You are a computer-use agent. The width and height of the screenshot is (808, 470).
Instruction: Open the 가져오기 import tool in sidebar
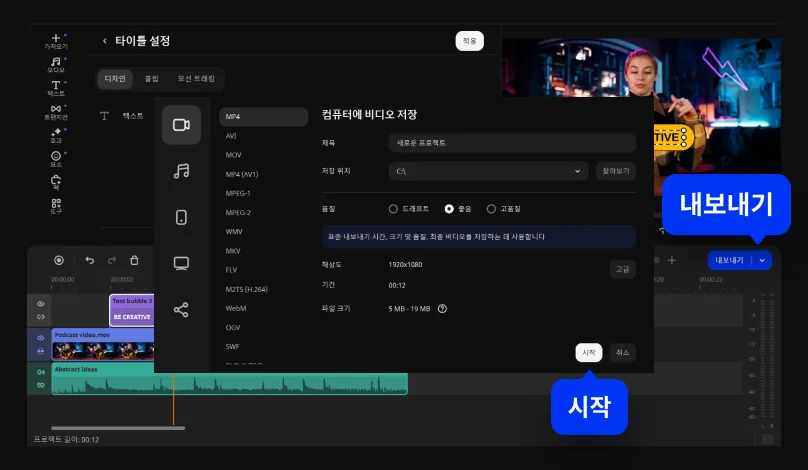pyautogui.click(x=56, y=40)
